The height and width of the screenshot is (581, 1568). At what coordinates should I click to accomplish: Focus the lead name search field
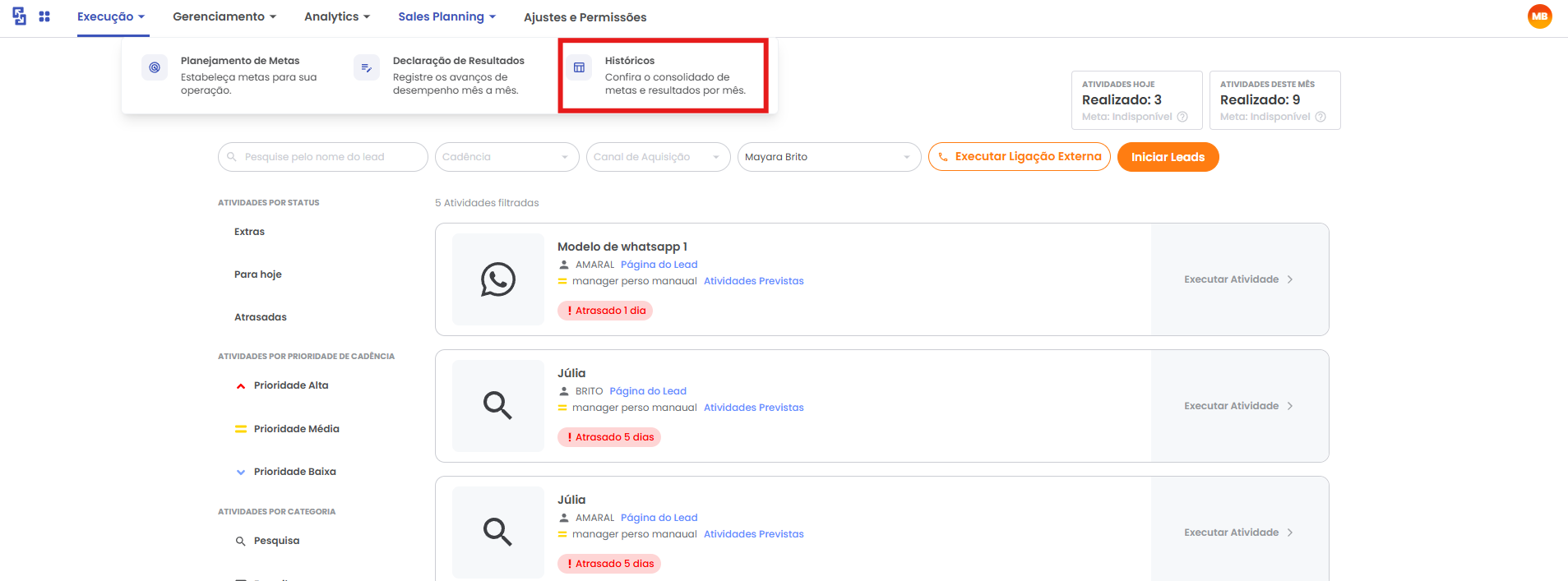click(x=329, y=157)
